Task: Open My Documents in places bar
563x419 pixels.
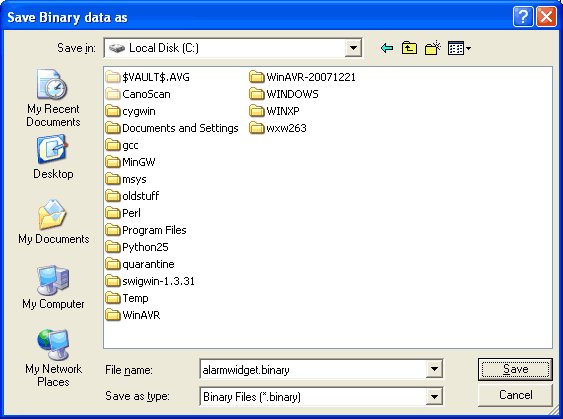Action: [x=53, y=222]
